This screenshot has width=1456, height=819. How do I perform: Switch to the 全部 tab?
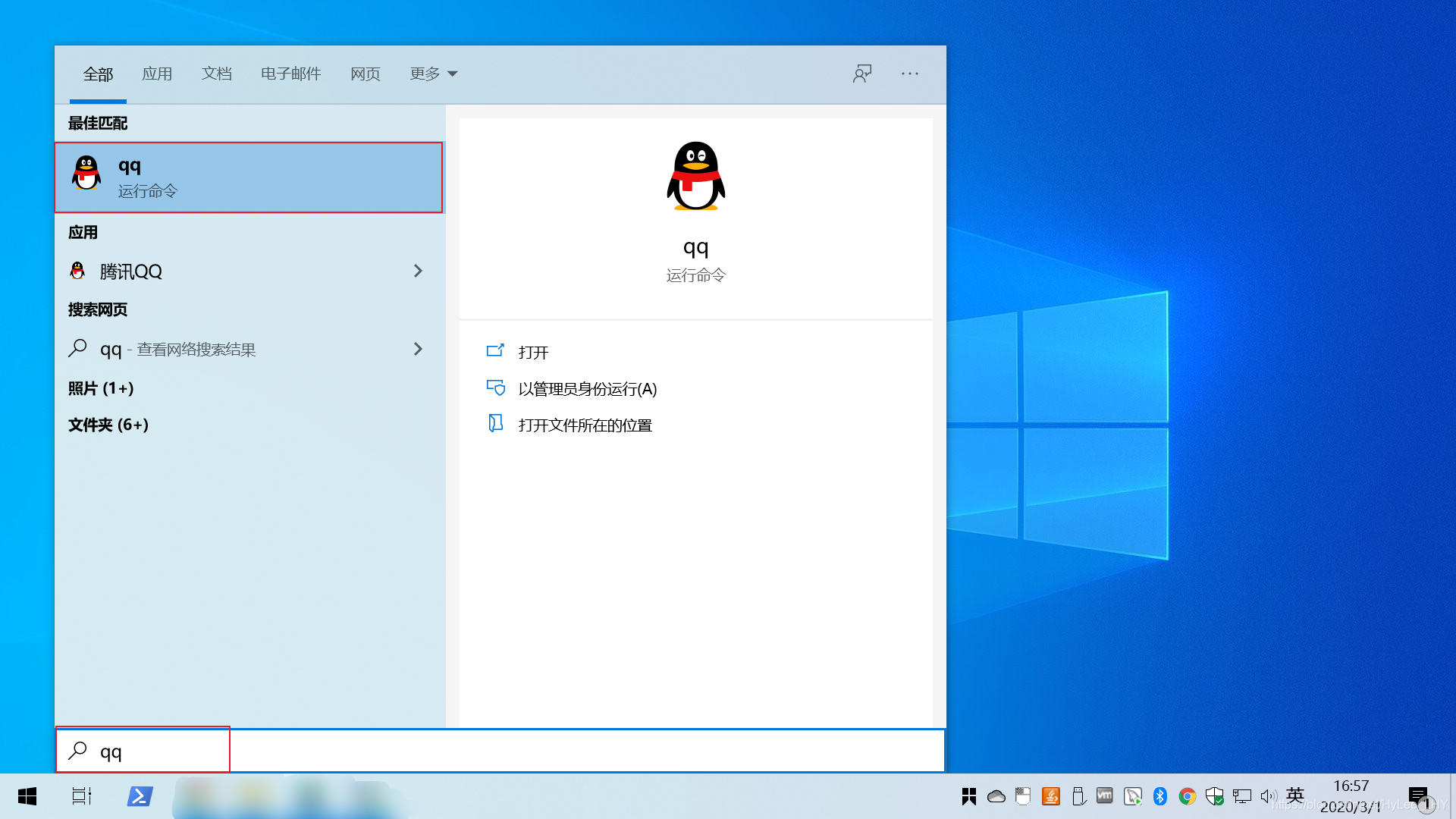tap(98, 74)
